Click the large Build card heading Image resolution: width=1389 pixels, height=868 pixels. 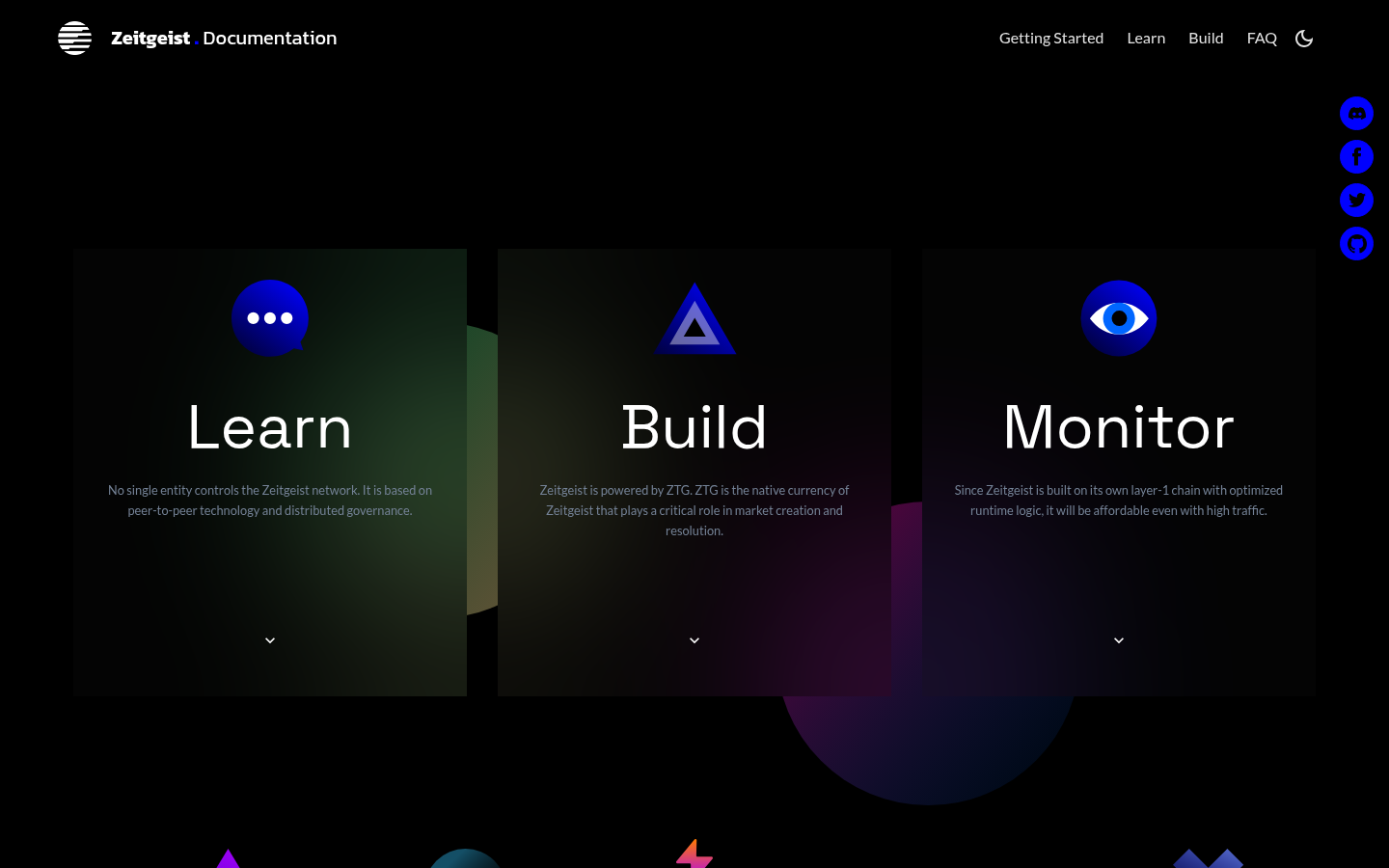coord(694,427)
